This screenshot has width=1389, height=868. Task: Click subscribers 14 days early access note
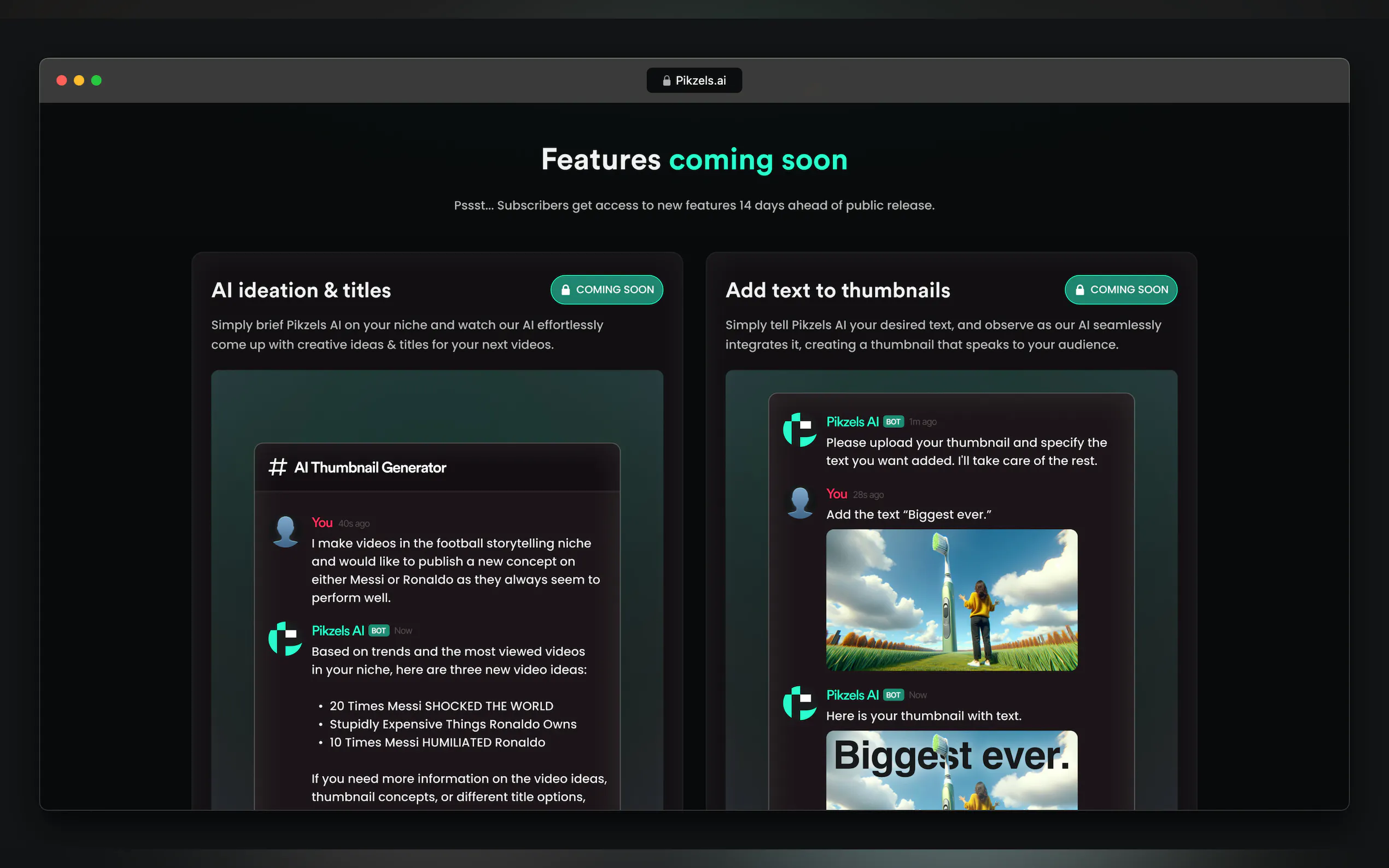[694, 206]
